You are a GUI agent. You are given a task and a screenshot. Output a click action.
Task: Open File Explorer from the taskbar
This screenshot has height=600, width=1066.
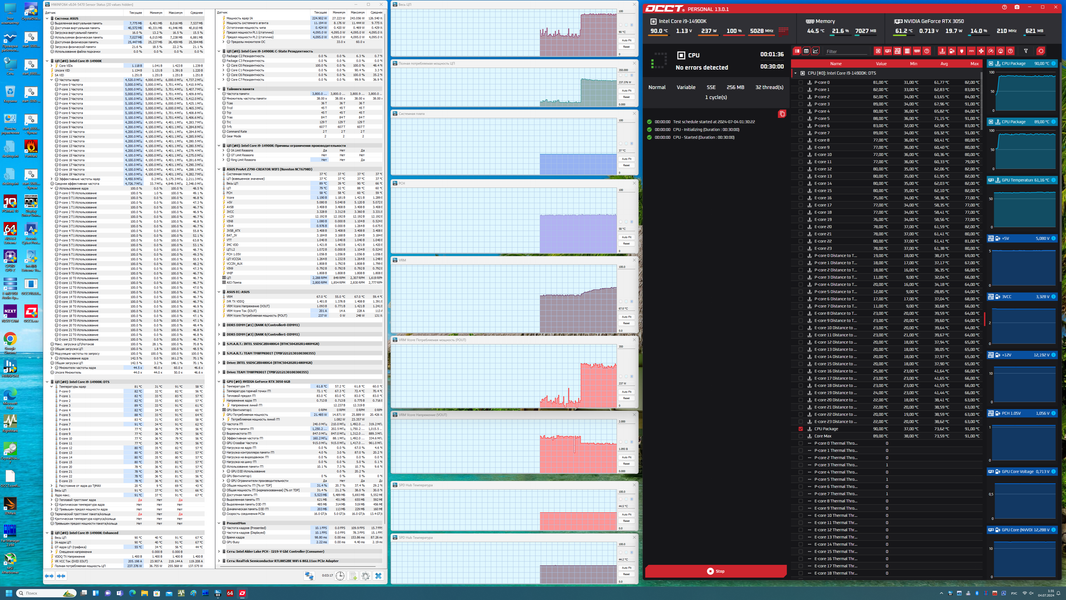pyautogui.click(x=144, y=593)
